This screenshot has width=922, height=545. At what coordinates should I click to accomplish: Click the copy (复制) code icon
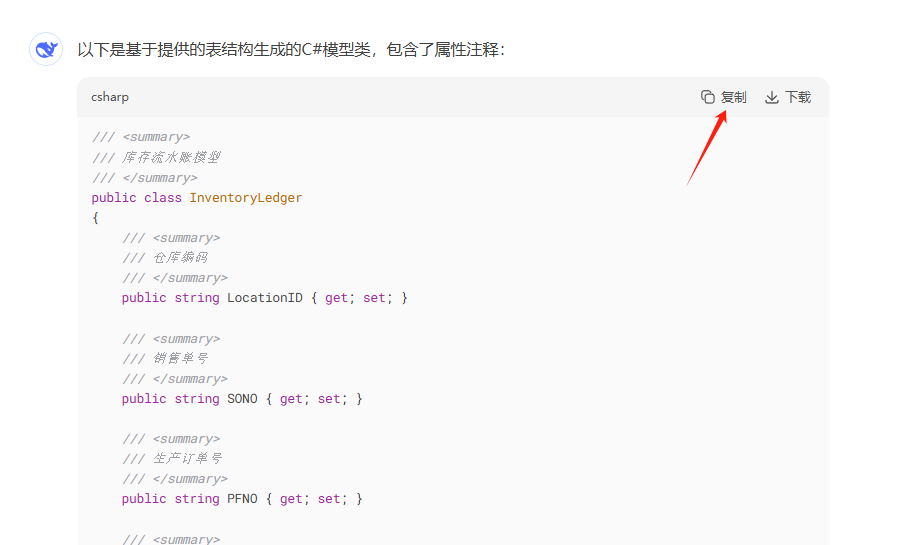click(708, 97)
